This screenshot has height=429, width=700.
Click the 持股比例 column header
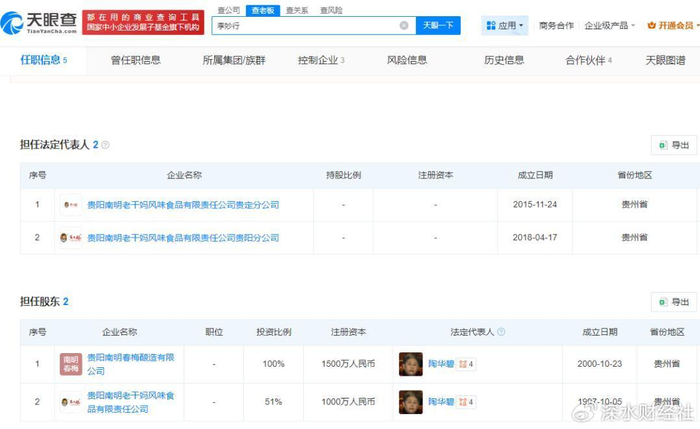click(343, 175)
